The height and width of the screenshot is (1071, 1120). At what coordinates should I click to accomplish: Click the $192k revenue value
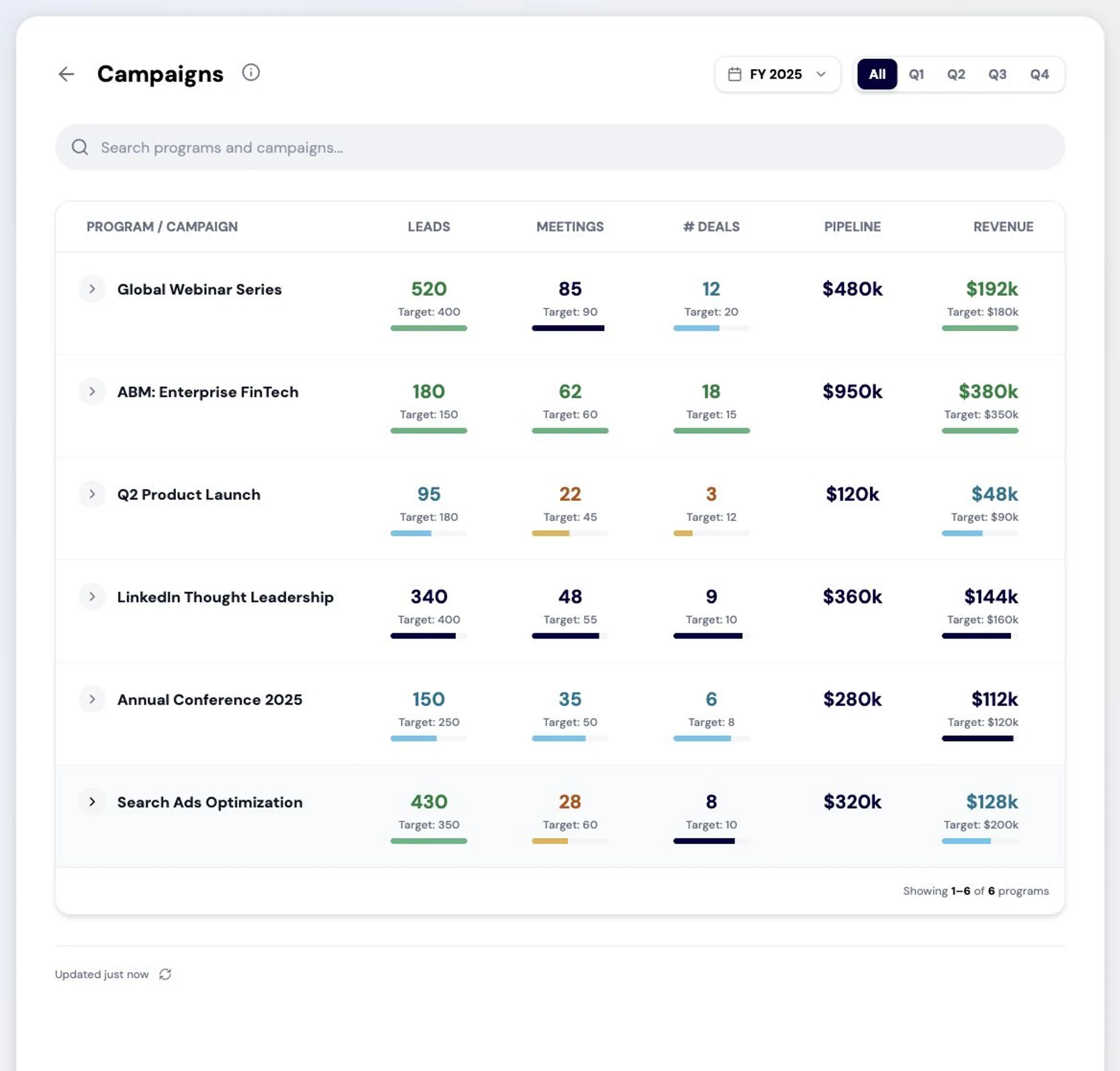click(992, 289)
